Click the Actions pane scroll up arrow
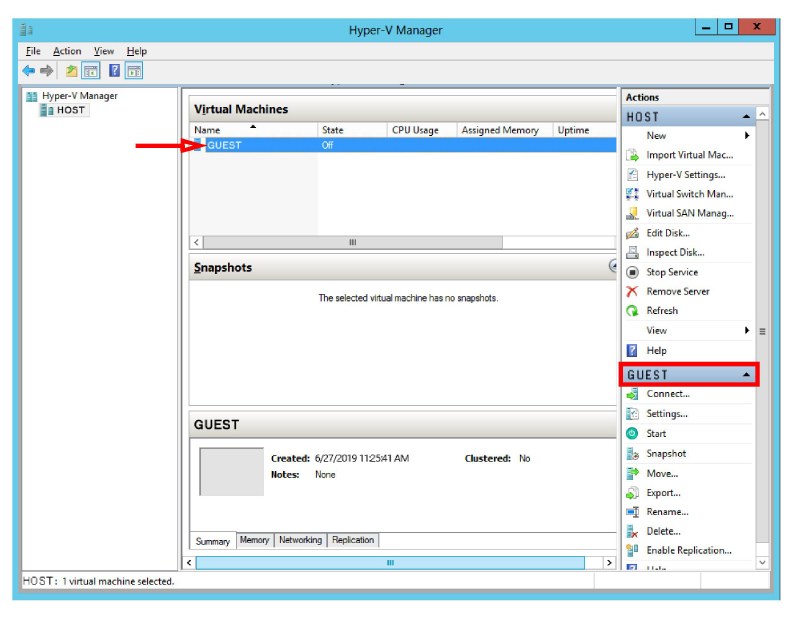Image resolution: width=792 pixels, height=622 pixels. click(763, 114)
